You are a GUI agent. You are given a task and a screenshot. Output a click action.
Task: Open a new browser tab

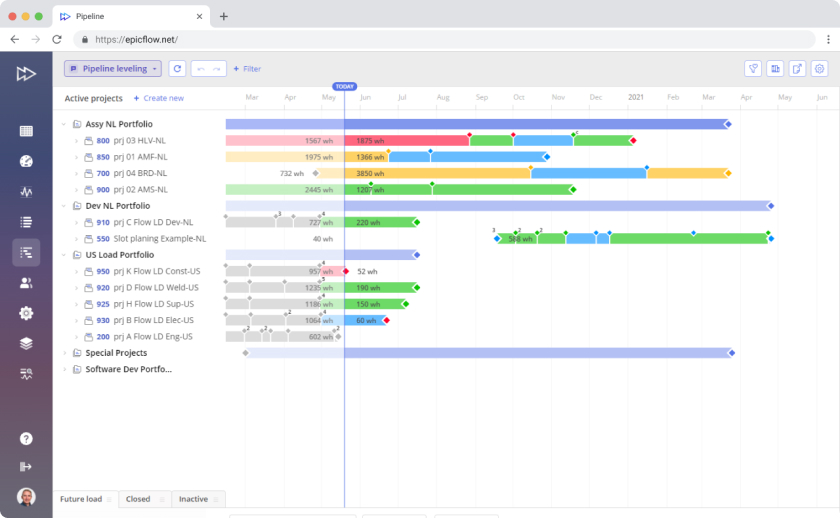pos(223,17)
